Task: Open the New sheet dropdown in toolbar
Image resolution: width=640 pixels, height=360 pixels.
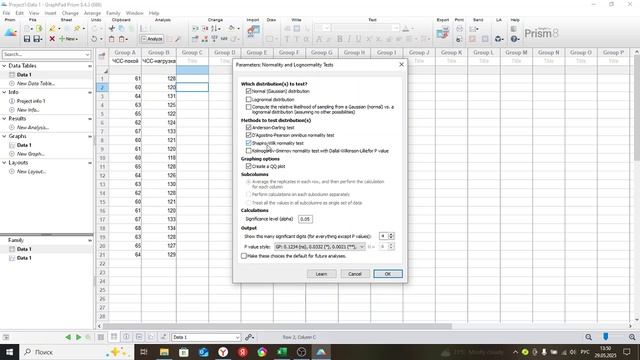Action: [69, 39]
